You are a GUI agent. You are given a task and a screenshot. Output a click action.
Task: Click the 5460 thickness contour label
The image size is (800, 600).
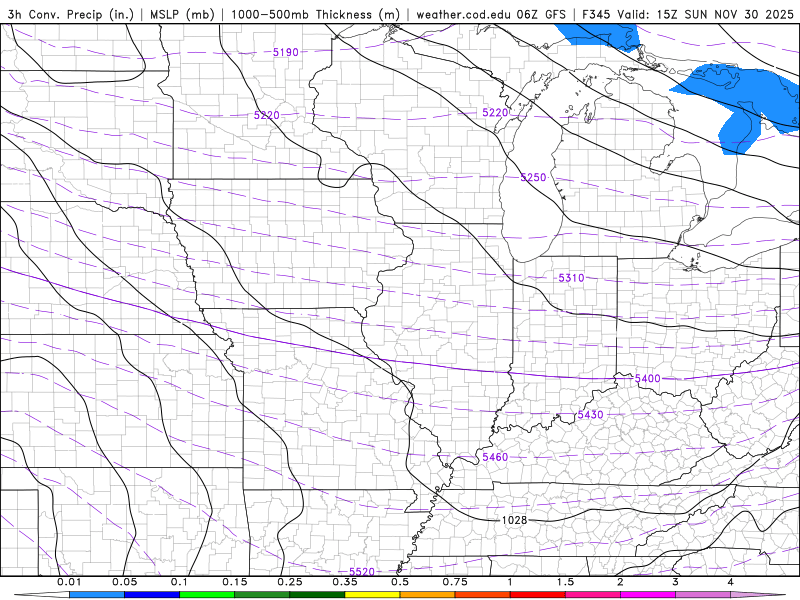[x=495, y=457]
